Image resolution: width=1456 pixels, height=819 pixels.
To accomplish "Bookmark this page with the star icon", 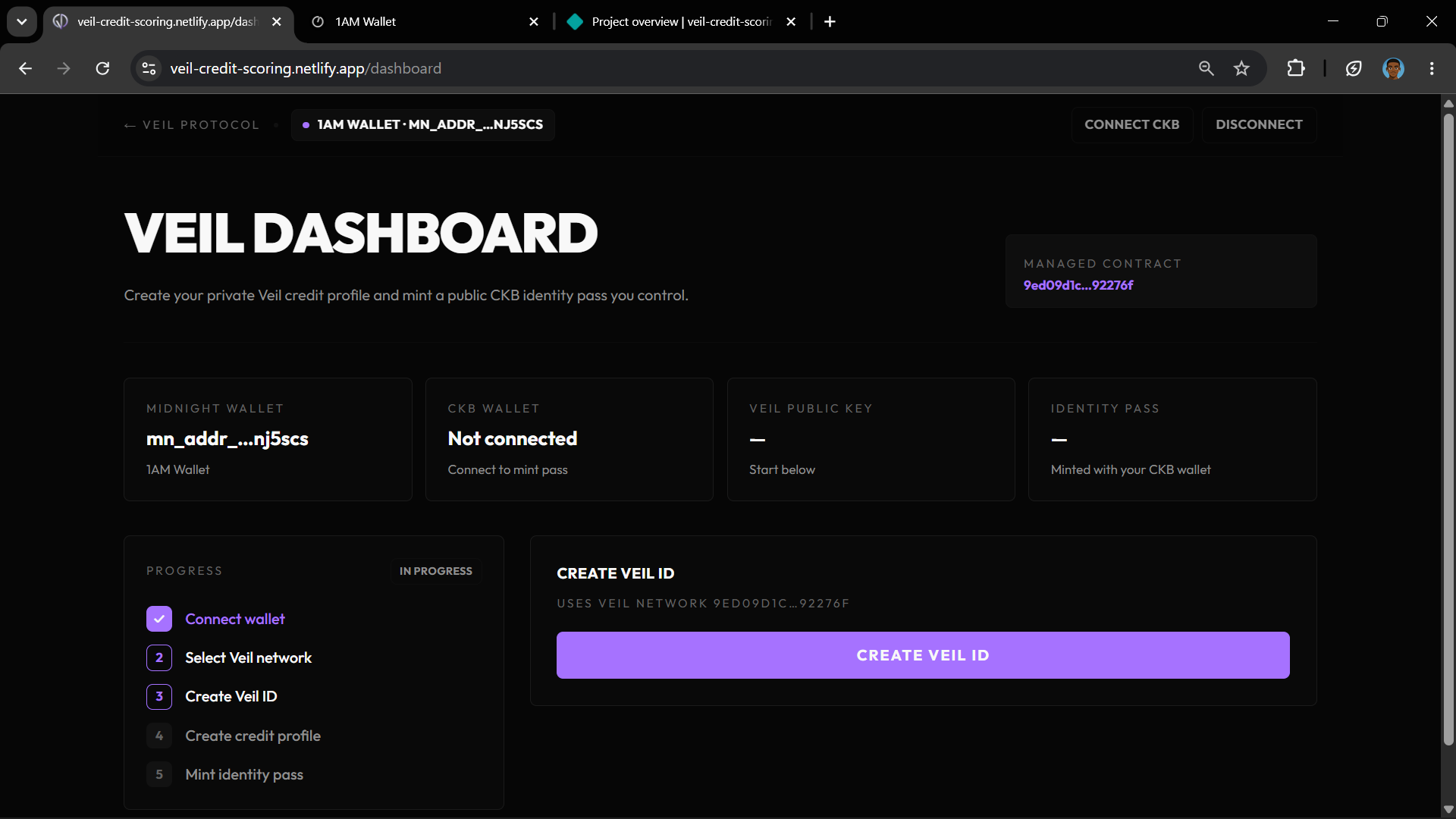I will pos(1241,68).
